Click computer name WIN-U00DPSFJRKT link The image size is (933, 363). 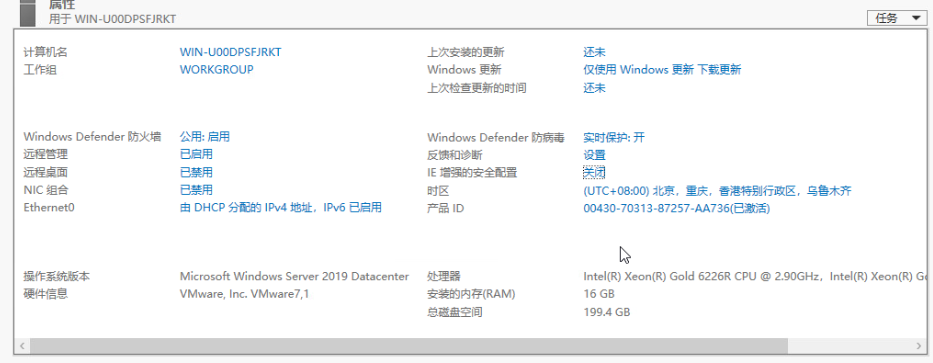(230, 52)
